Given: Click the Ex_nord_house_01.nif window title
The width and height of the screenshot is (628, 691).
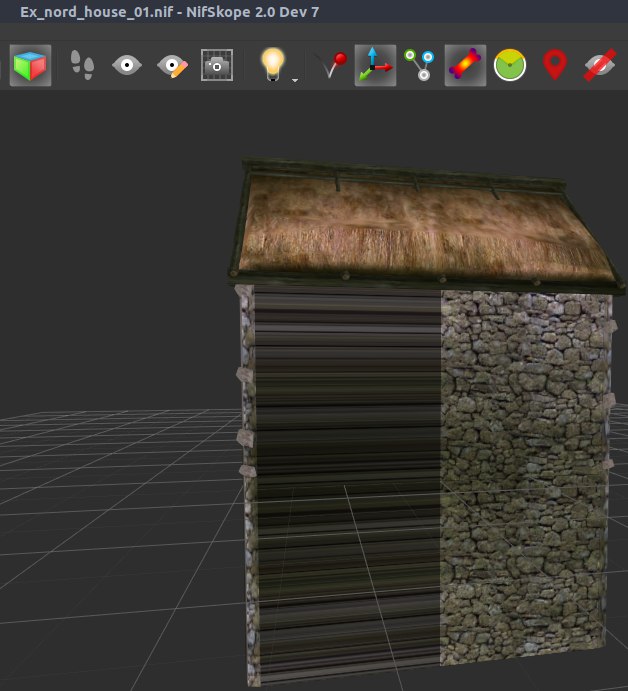Looking at the screenshot, I should coord(169,12).
